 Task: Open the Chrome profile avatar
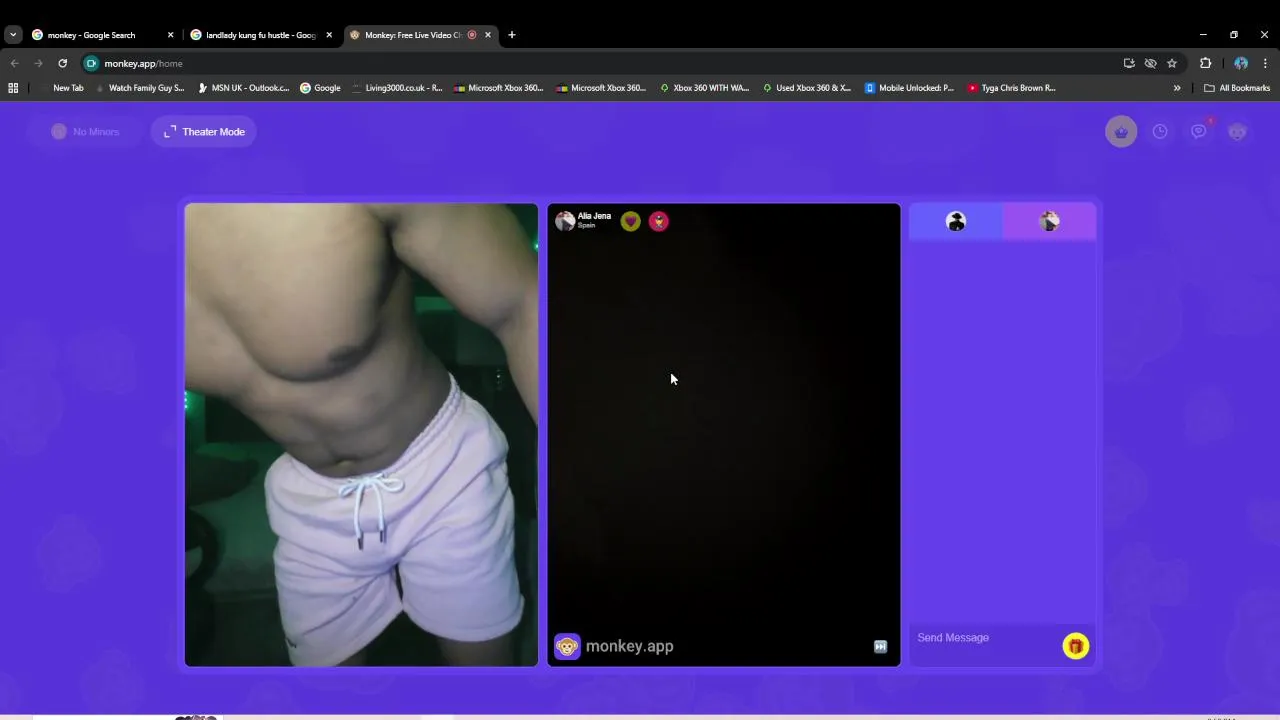pyautogui.click(x=1241, y=63)
